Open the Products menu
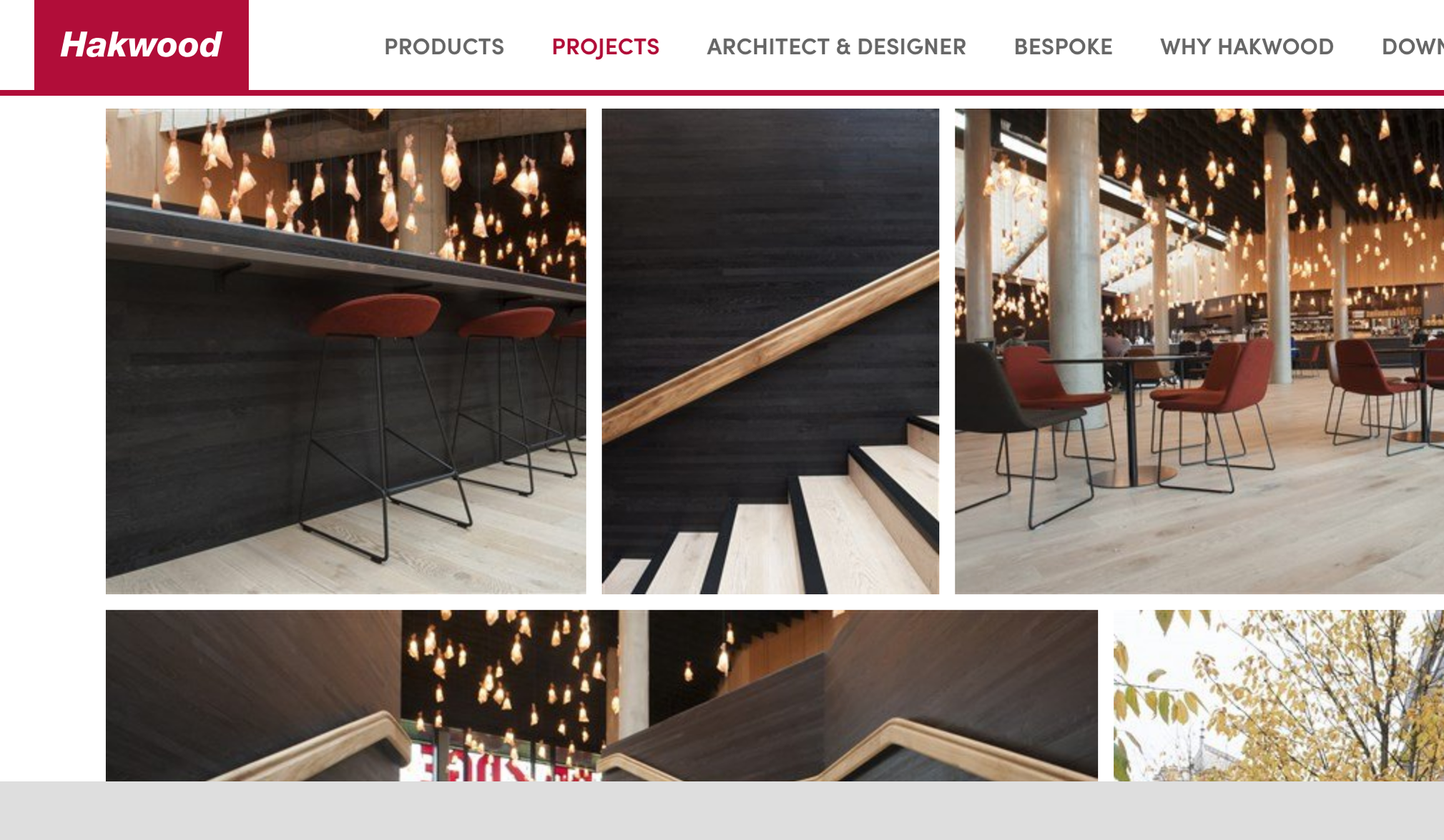Viewport: 1444px width, 840px height. coord(444,47)
